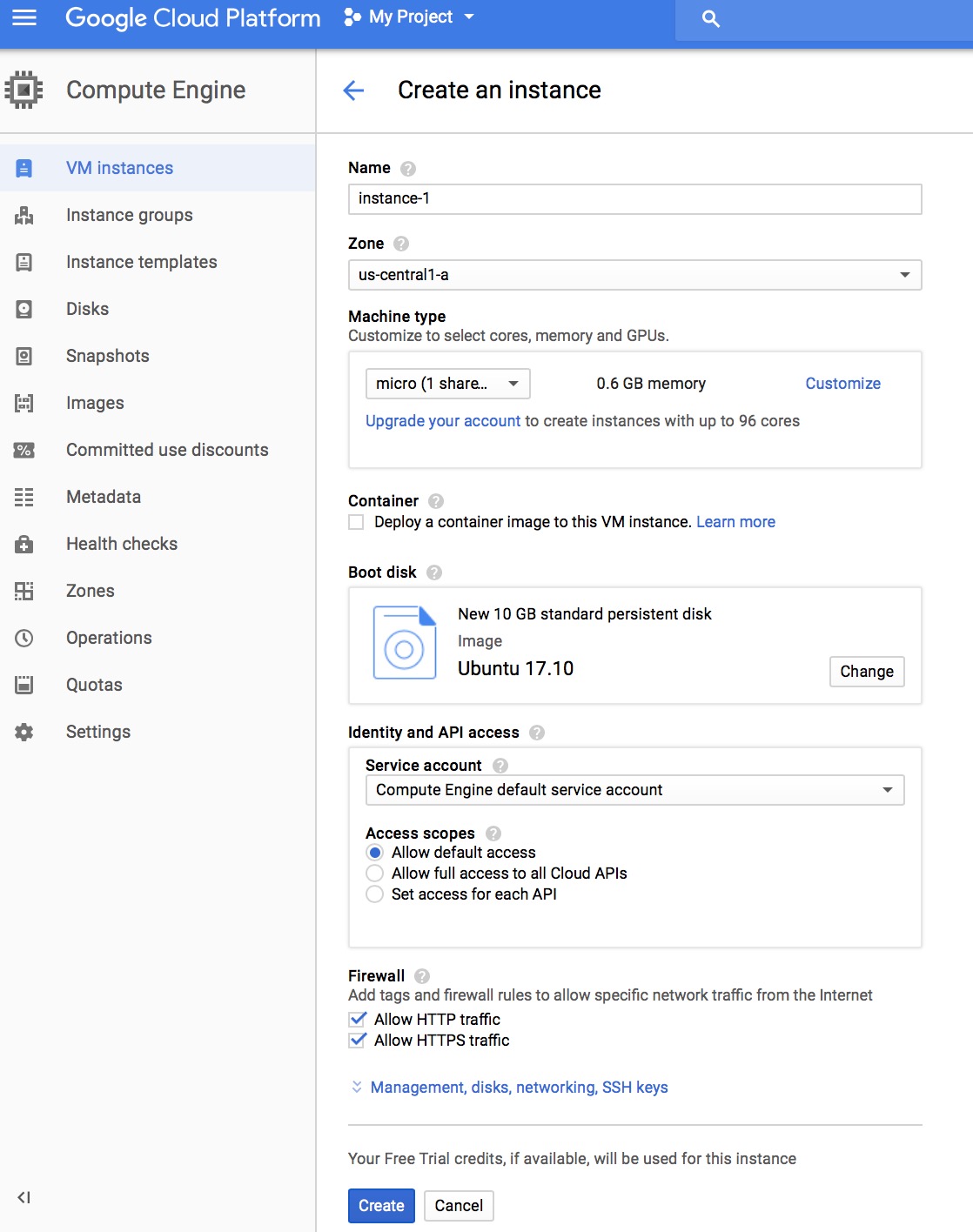Uncheck Allow HTTP traffic
The height and width of the screenshot is (1232, 973).
pos(357,1019)
